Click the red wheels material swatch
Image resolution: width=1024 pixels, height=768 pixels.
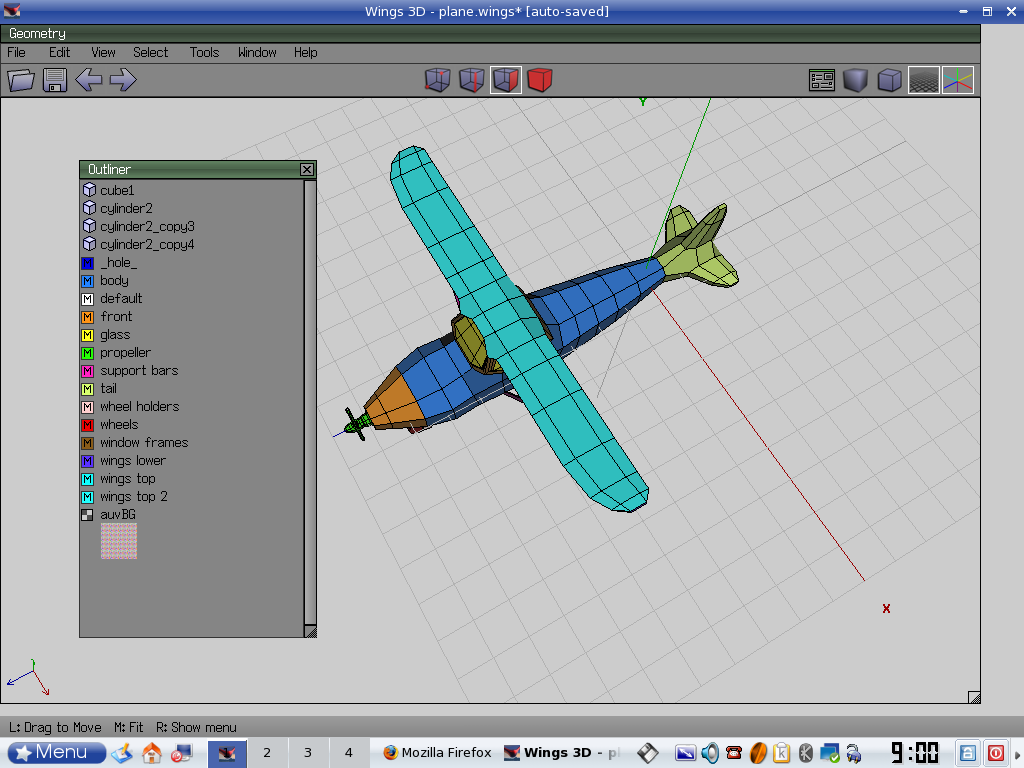point(88,425)
